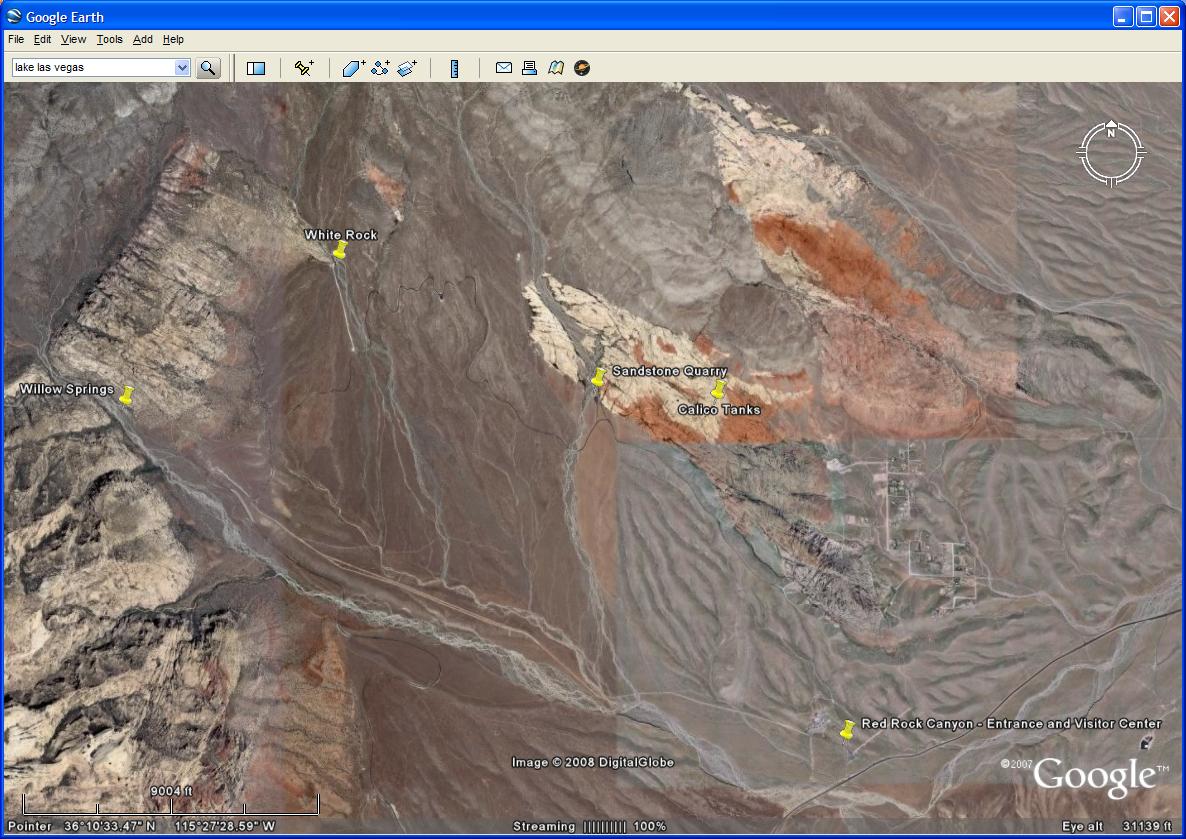This screenshot has height=839, width=1186.
Task: Click the Print icon in toolbar
Action: [530, 68]
